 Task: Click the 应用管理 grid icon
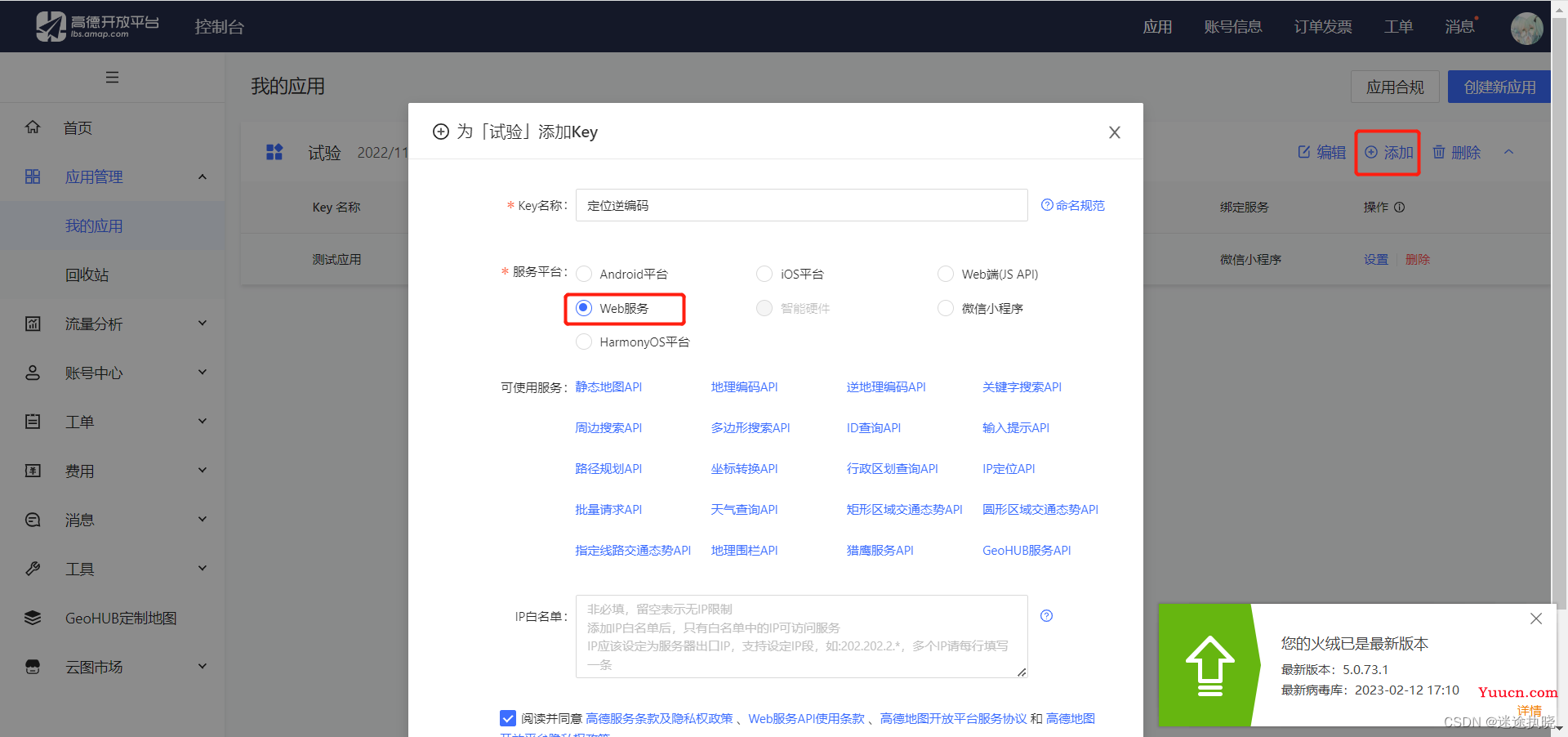[33, 176]
